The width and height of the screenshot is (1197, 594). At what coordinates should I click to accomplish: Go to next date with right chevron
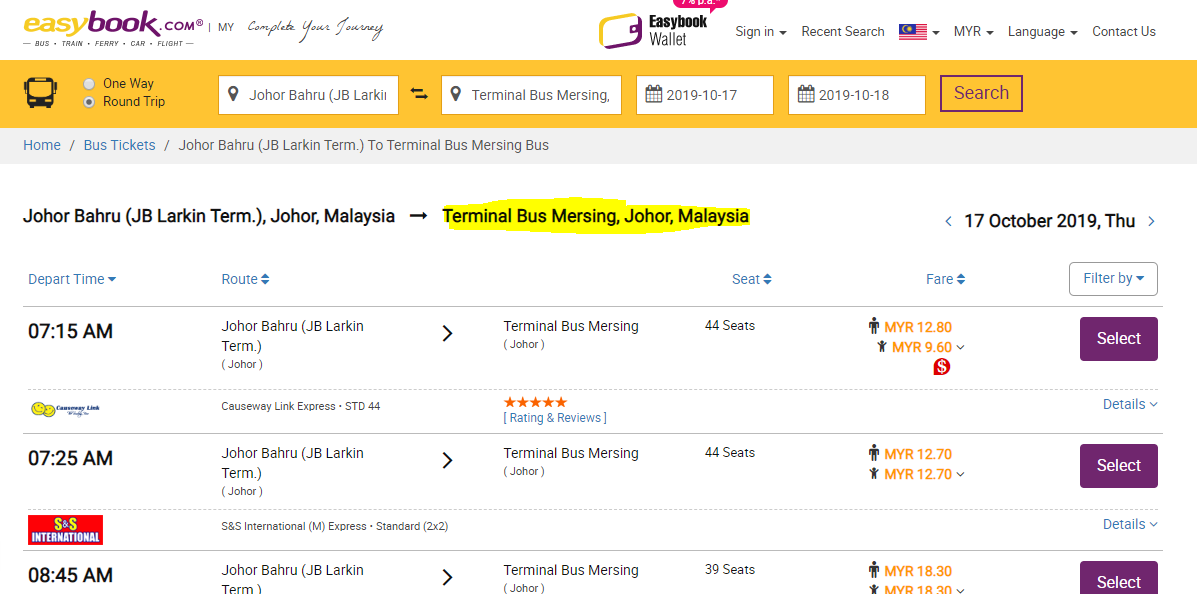(1152, 221)
